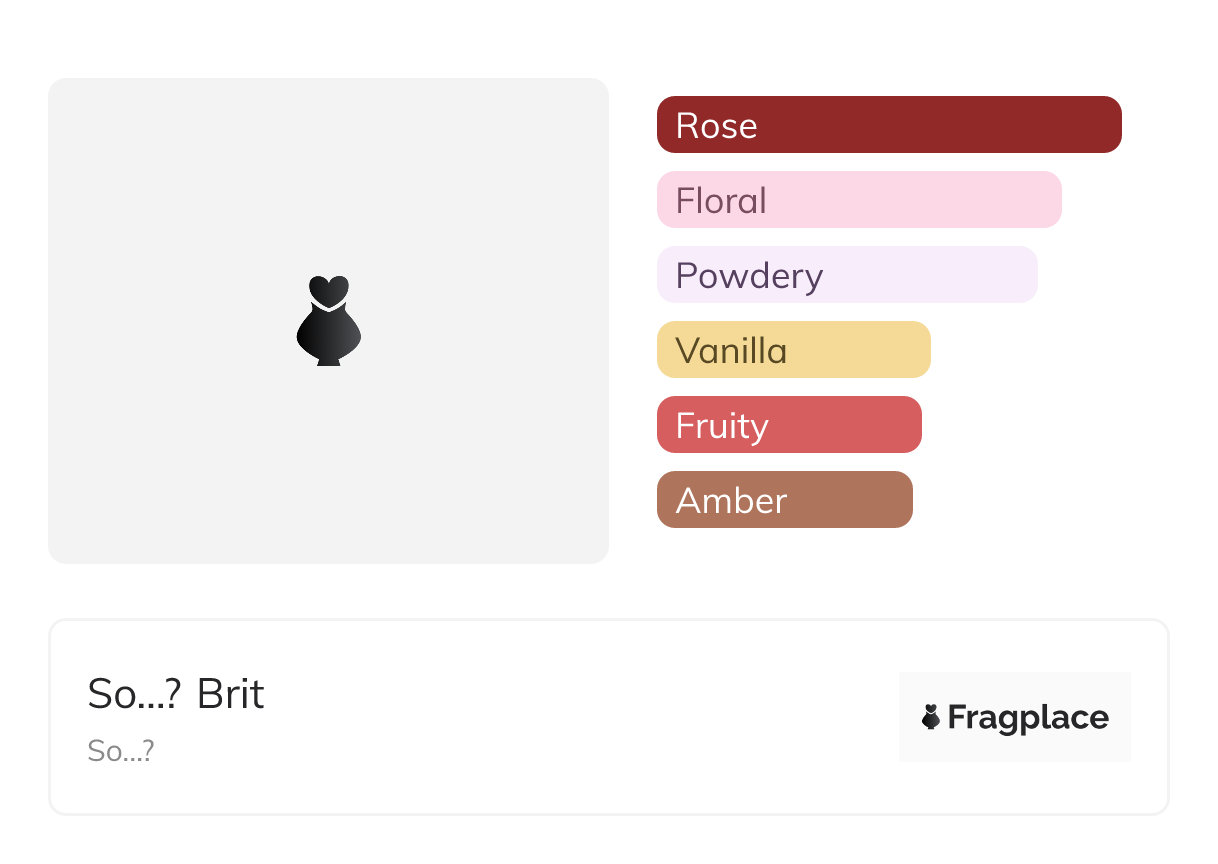The height and width of the screenshot is (864, 1218).
Task: Click the word "Amber" label
Action: point(731,501)
